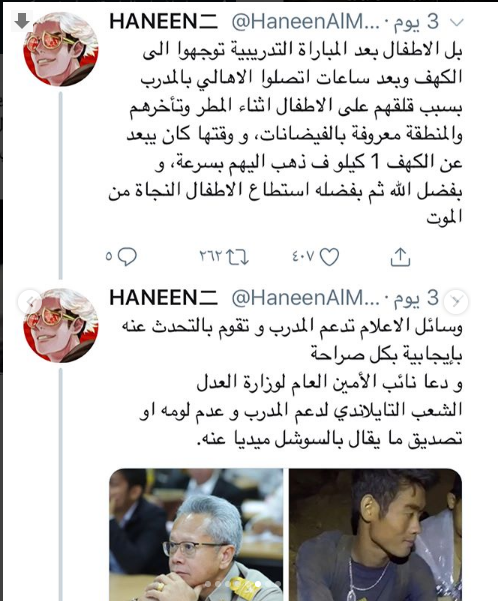Open chevron menu on second tweet
Screen dimensions: 498x601
pos(456,302)
